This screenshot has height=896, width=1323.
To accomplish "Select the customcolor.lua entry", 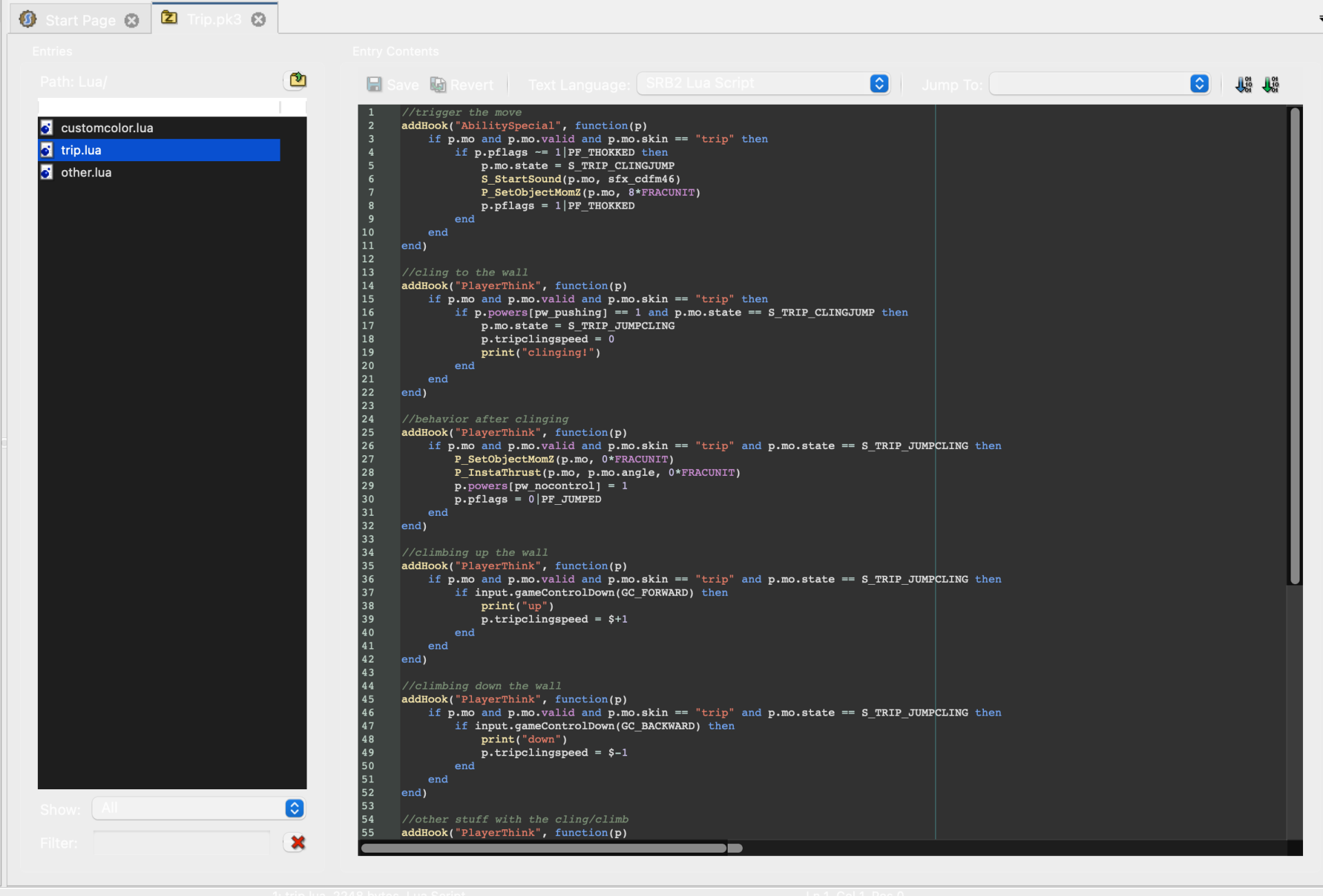I will tap(159, 127).
